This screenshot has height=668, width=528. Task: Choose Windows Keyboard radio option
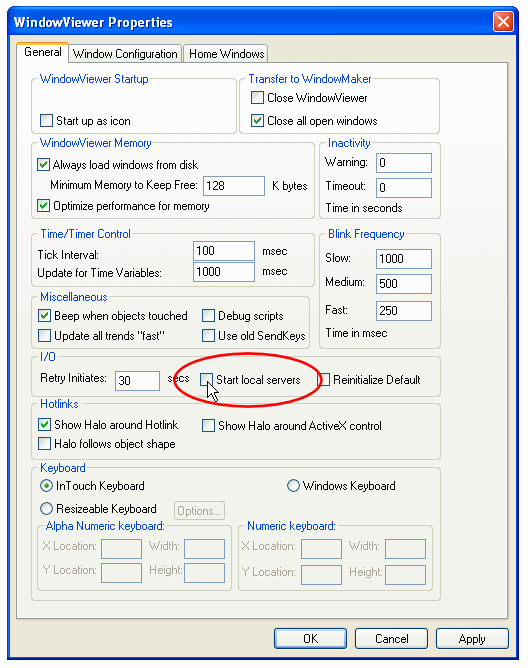(293, 486)
